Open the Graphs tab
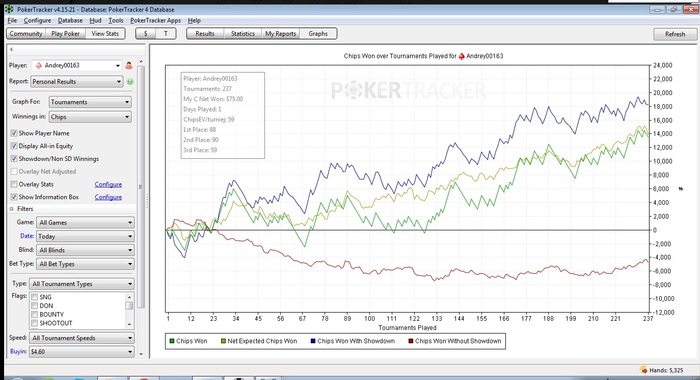This screenshot has height=380, width=700. pos(318,33)
